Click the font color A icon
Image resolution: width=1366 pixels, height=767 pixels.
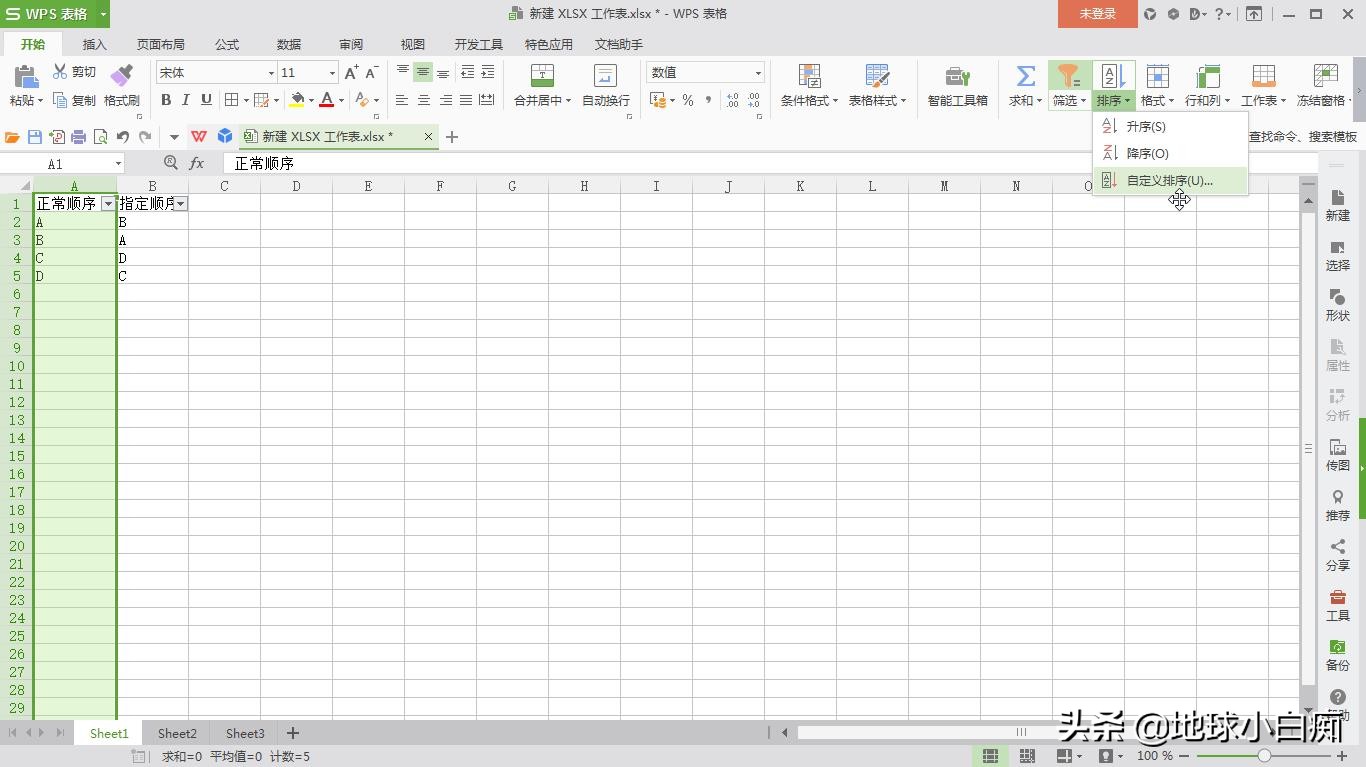(x=326, y=100)
